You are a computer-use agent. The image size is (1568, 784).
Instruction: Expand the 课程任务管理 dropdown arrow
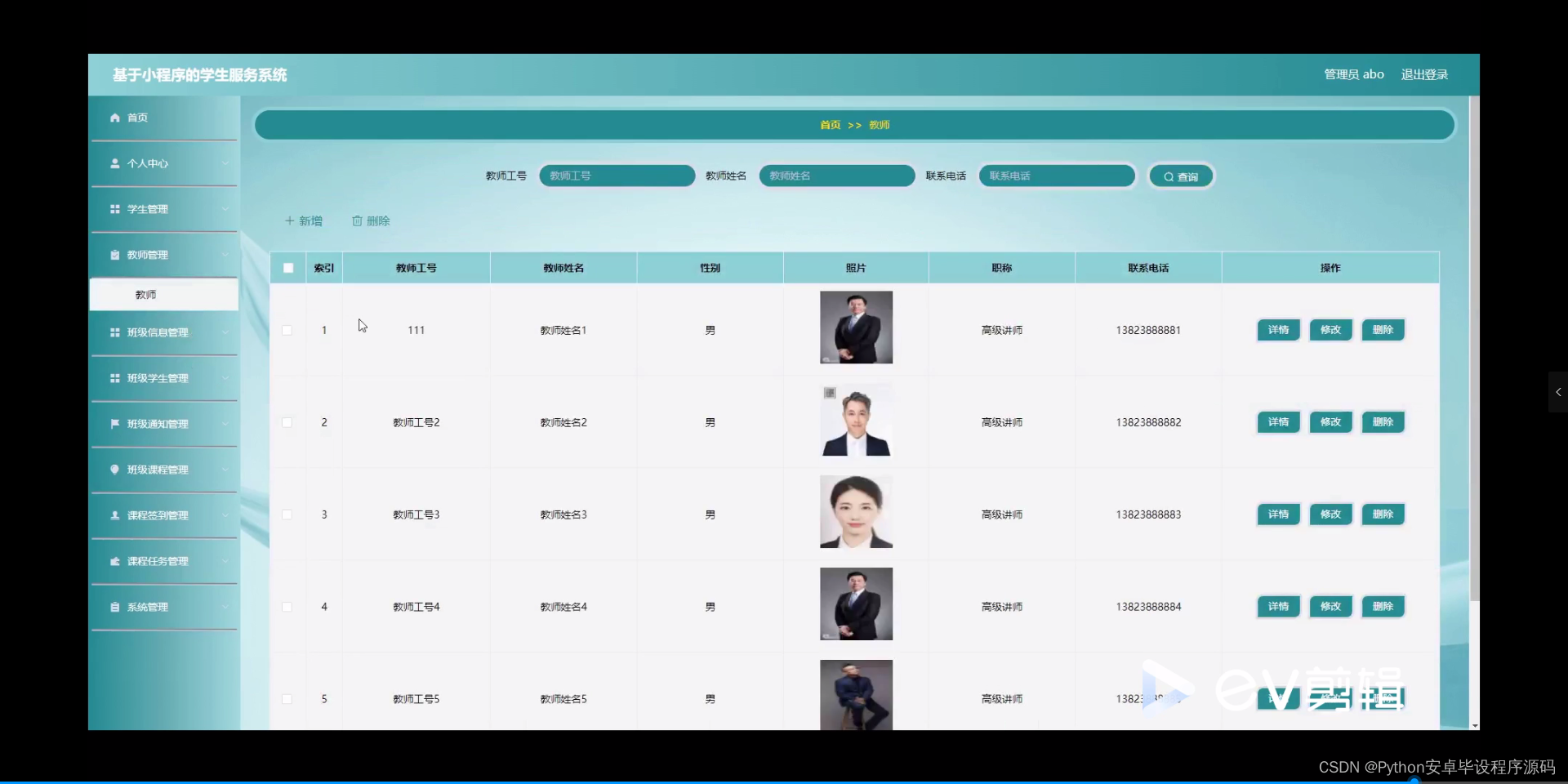click(x=226, y=561)
